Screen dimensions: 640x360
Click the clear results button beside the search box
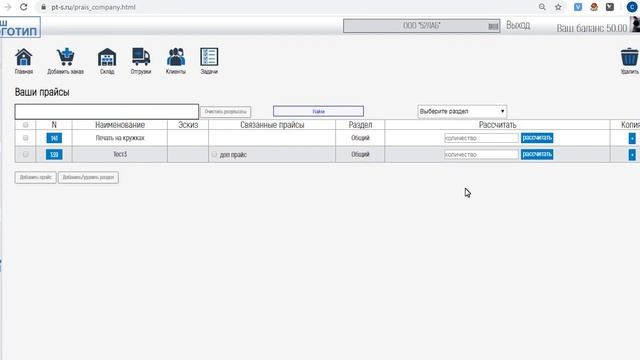point(225,111)
